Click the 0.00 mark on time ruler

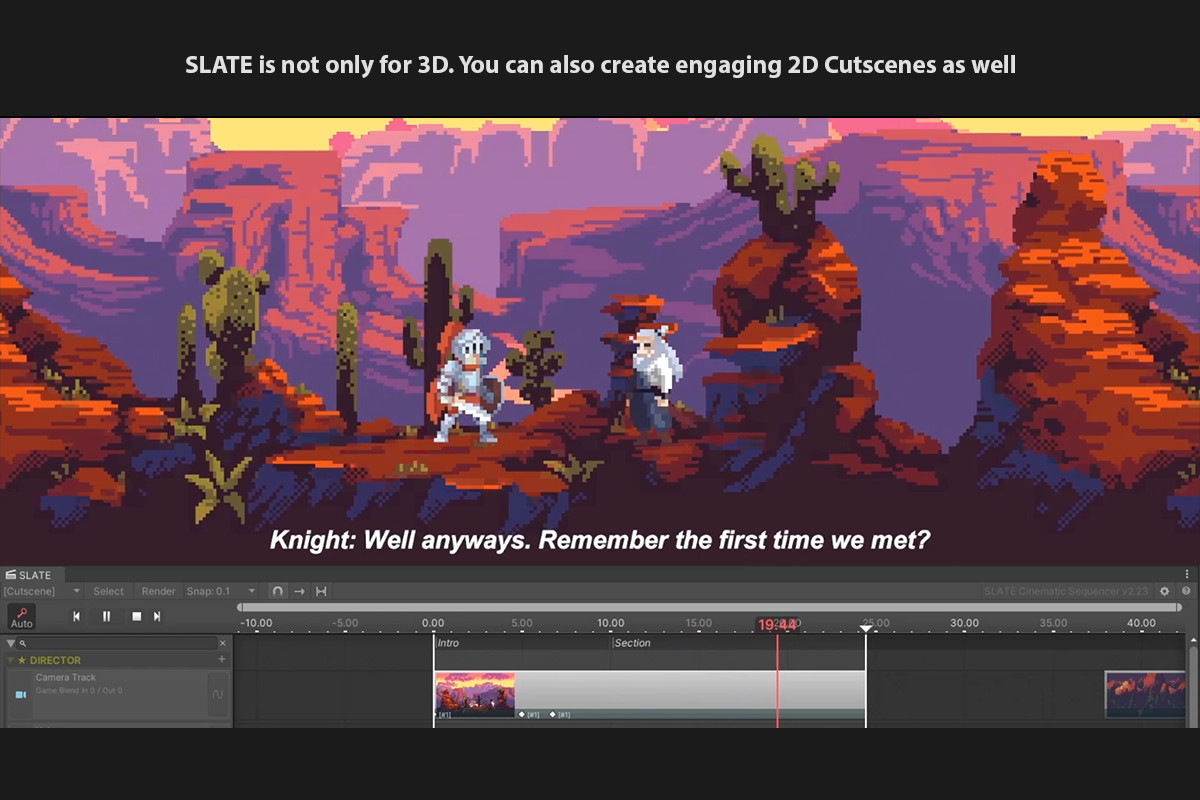click(434, 623)
